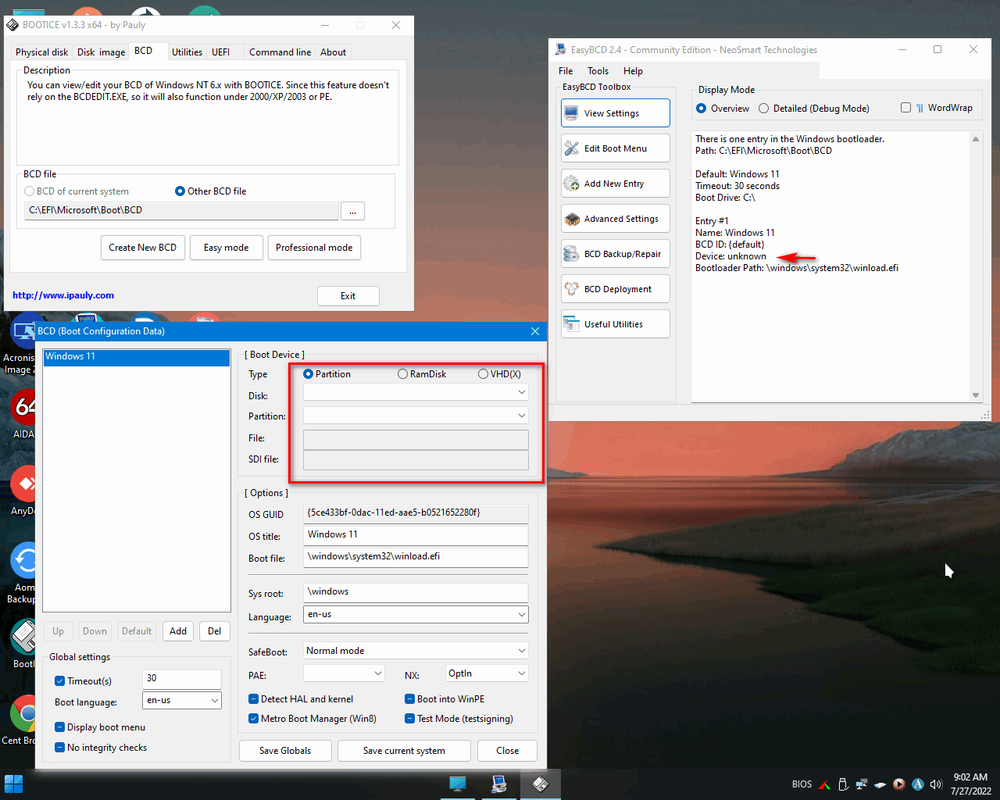The image size is (1000, 800).
Task: Click the BOOTICE taskbar icon
Action: pyautogui.click(x=540, y=784)
